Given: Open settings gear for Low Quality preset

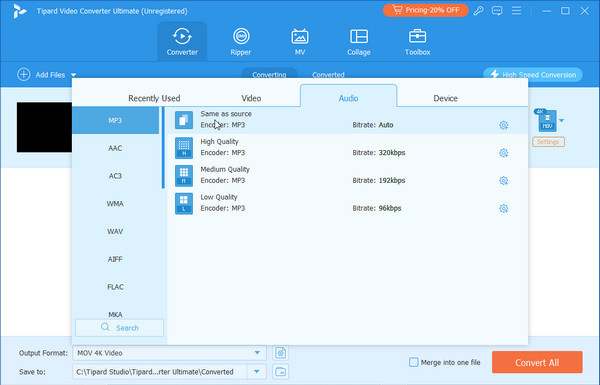Looking at the screenshot, I should tap(504, 209).
